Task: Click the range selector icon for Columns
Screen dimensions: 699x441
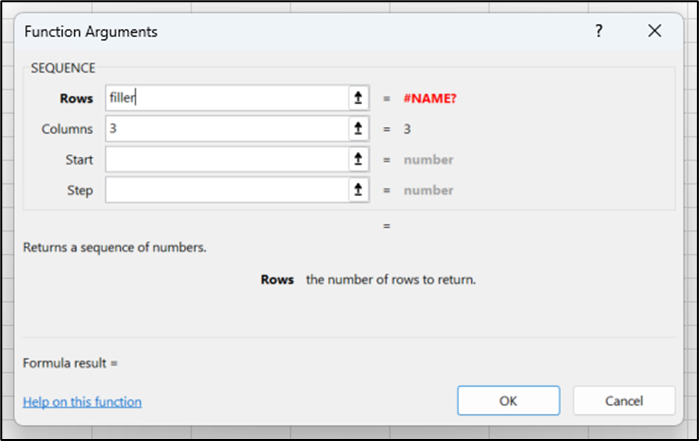Action: [358, 129]
